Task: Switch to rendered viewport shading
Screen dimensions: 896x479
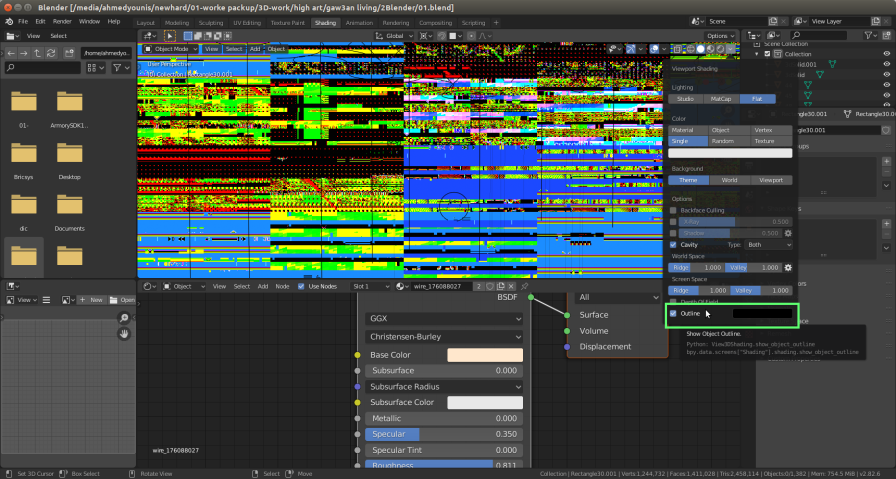Action: 720,49
